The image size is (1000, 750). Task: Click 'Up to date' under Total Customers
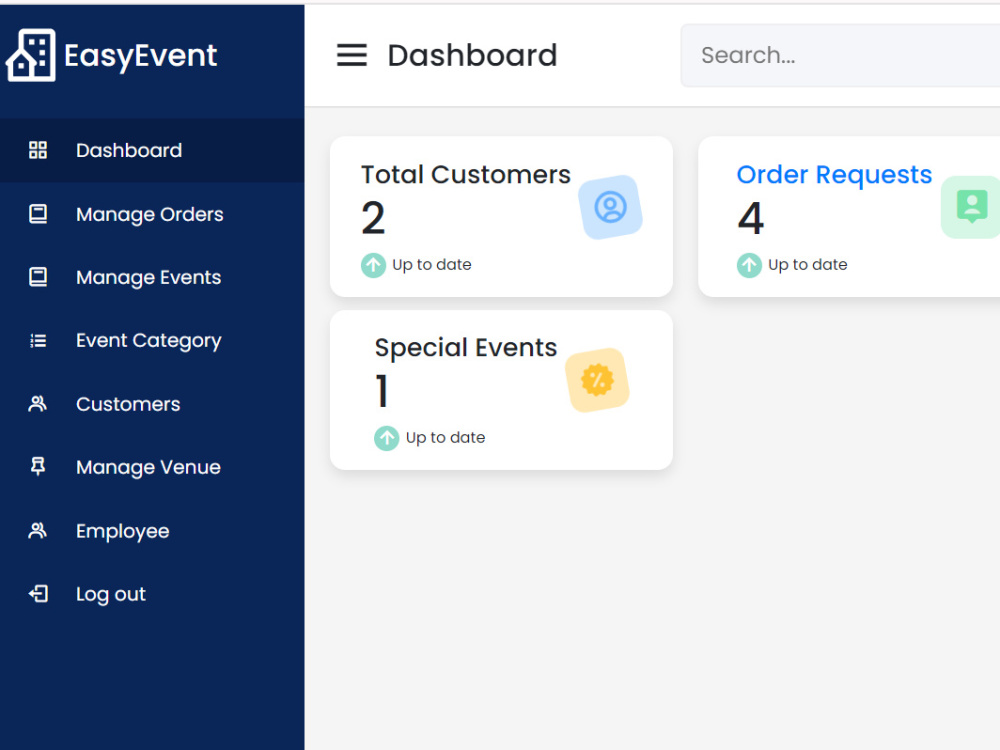(432, 265)
